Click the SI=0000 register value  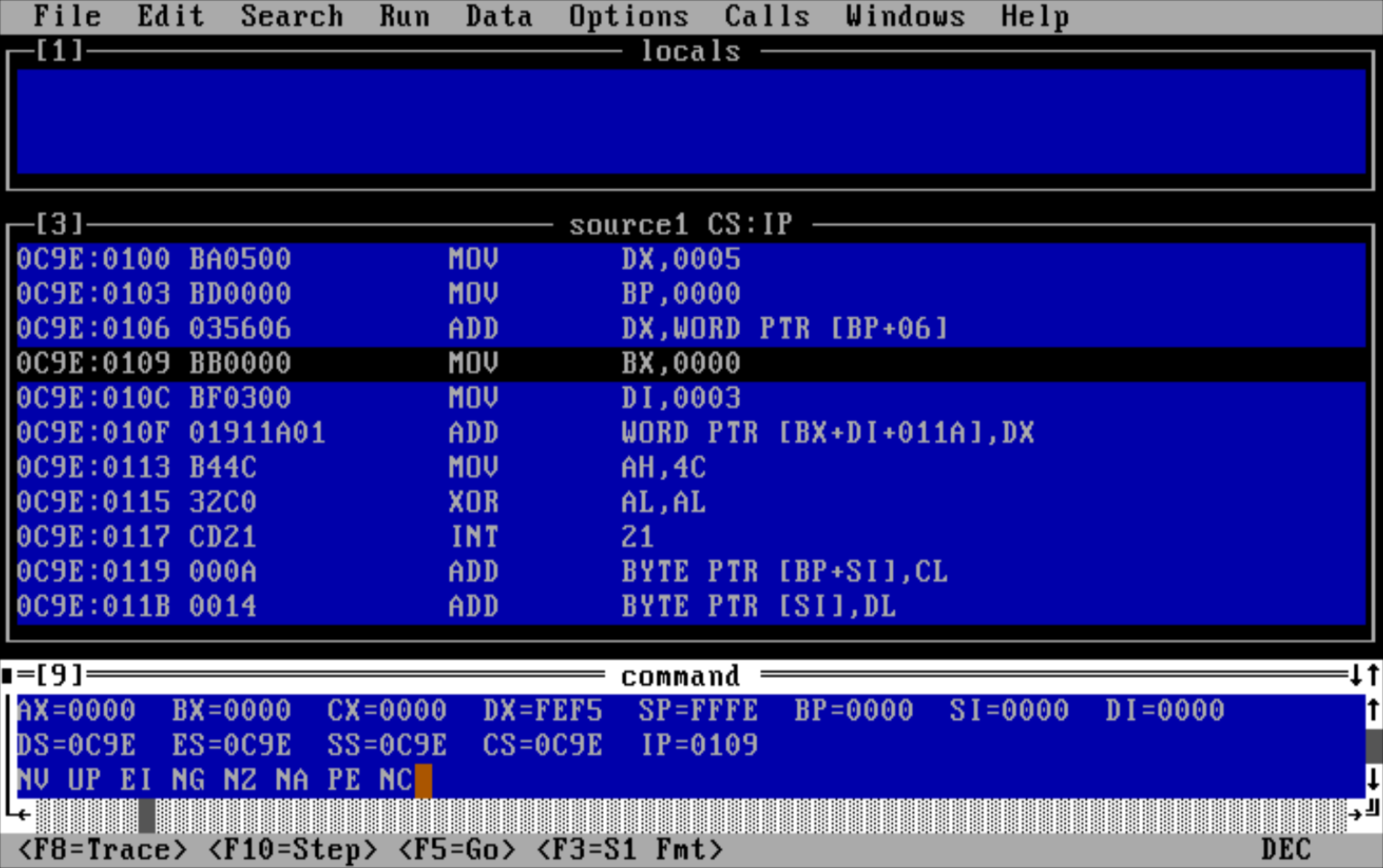click(1009, 711)
